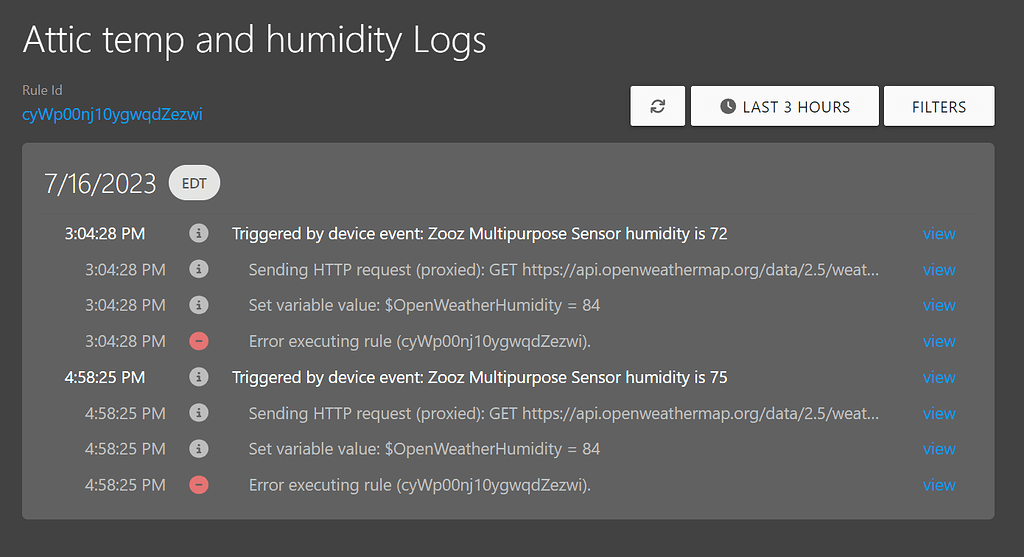This screenshot has height=557, width=1024.
Task: View the 3:04:28 error executing rule entry
Action: pyautogui.click(x=938, y=341)
